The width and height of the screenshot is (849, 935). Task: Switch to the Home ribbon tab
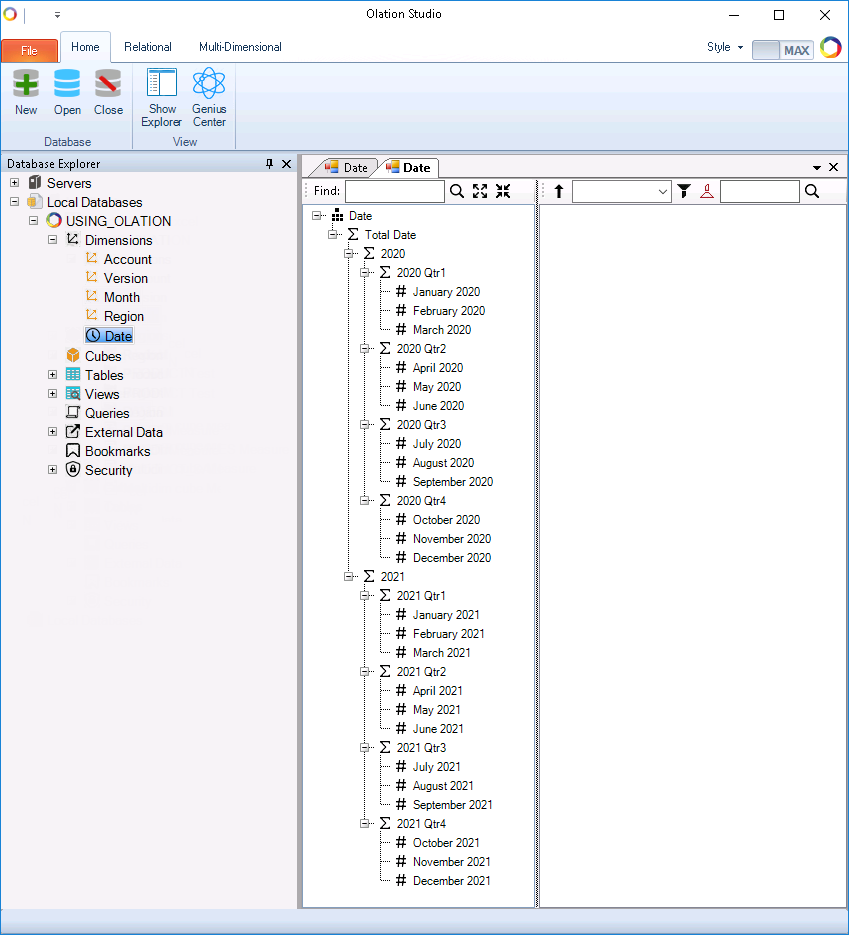85,47
